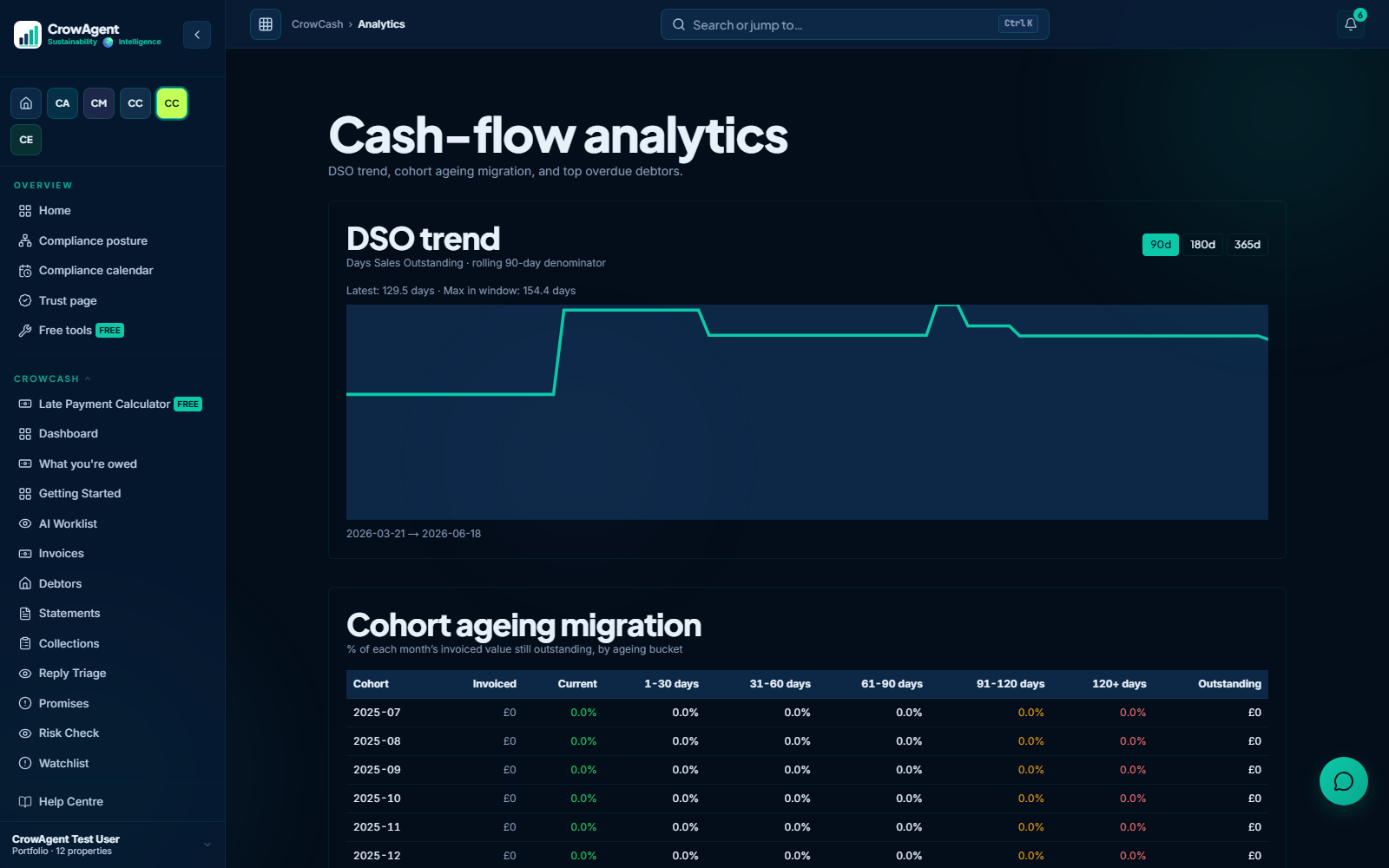This screenshot has width=1389, height=868.
Task: Switch to the CM product tile
Action: pos(99,103)
